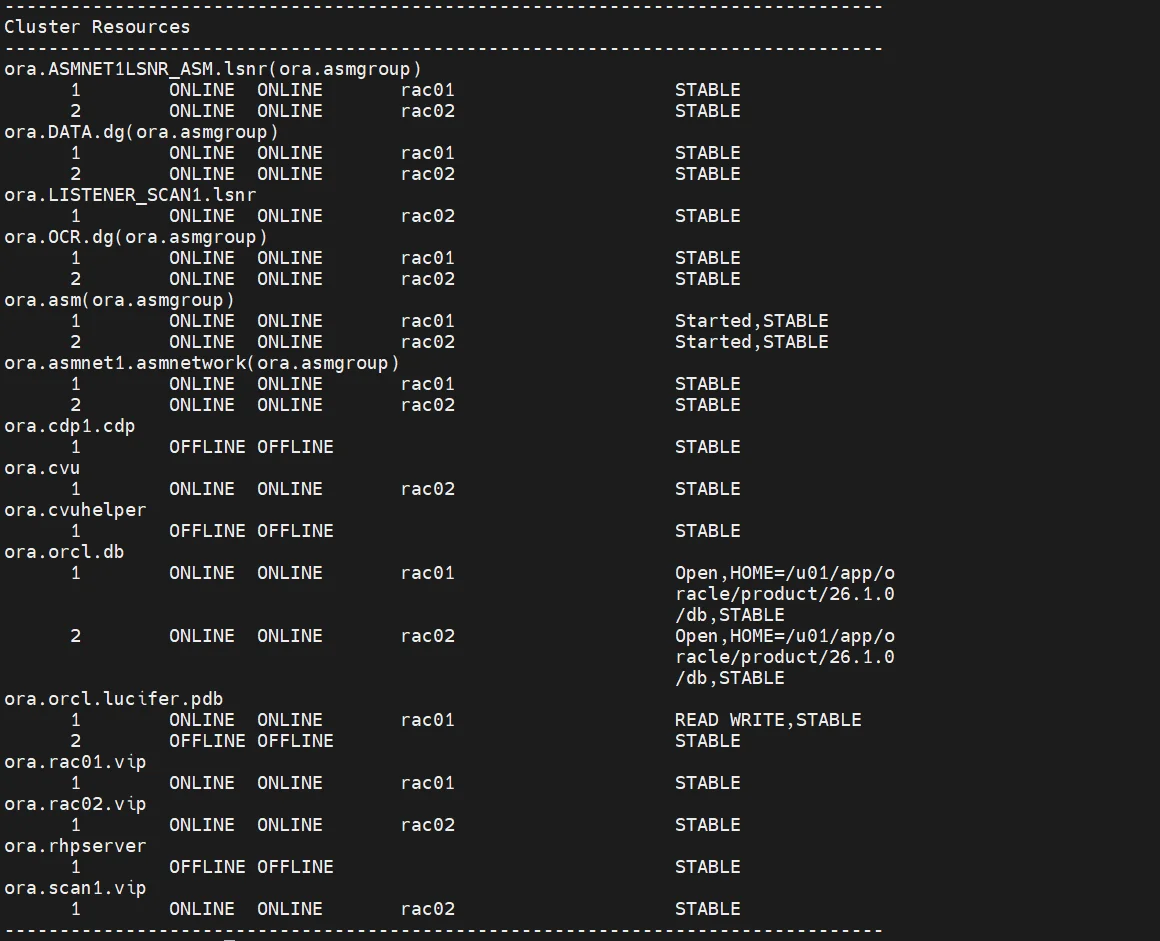Click the ora.cvu resource name
The height and width of the screenshot is (941, 1160).
click(x=42, y=468)
